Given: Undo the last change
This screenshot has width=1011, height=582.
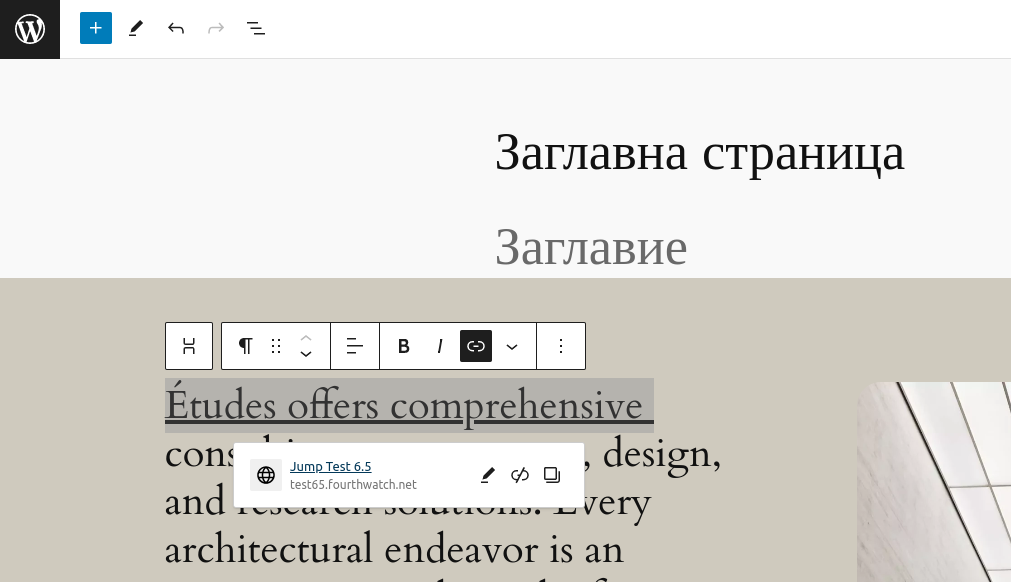Looking at the screenshot, I should point(176,28).
